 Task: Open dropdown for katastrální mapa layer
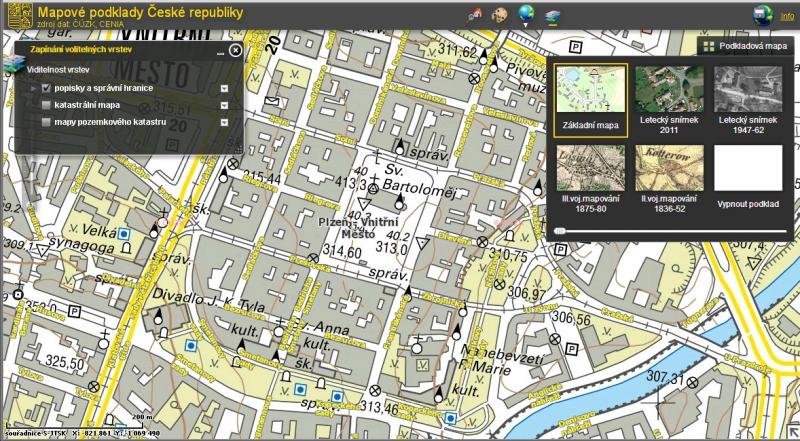click(x=225, y=105)
